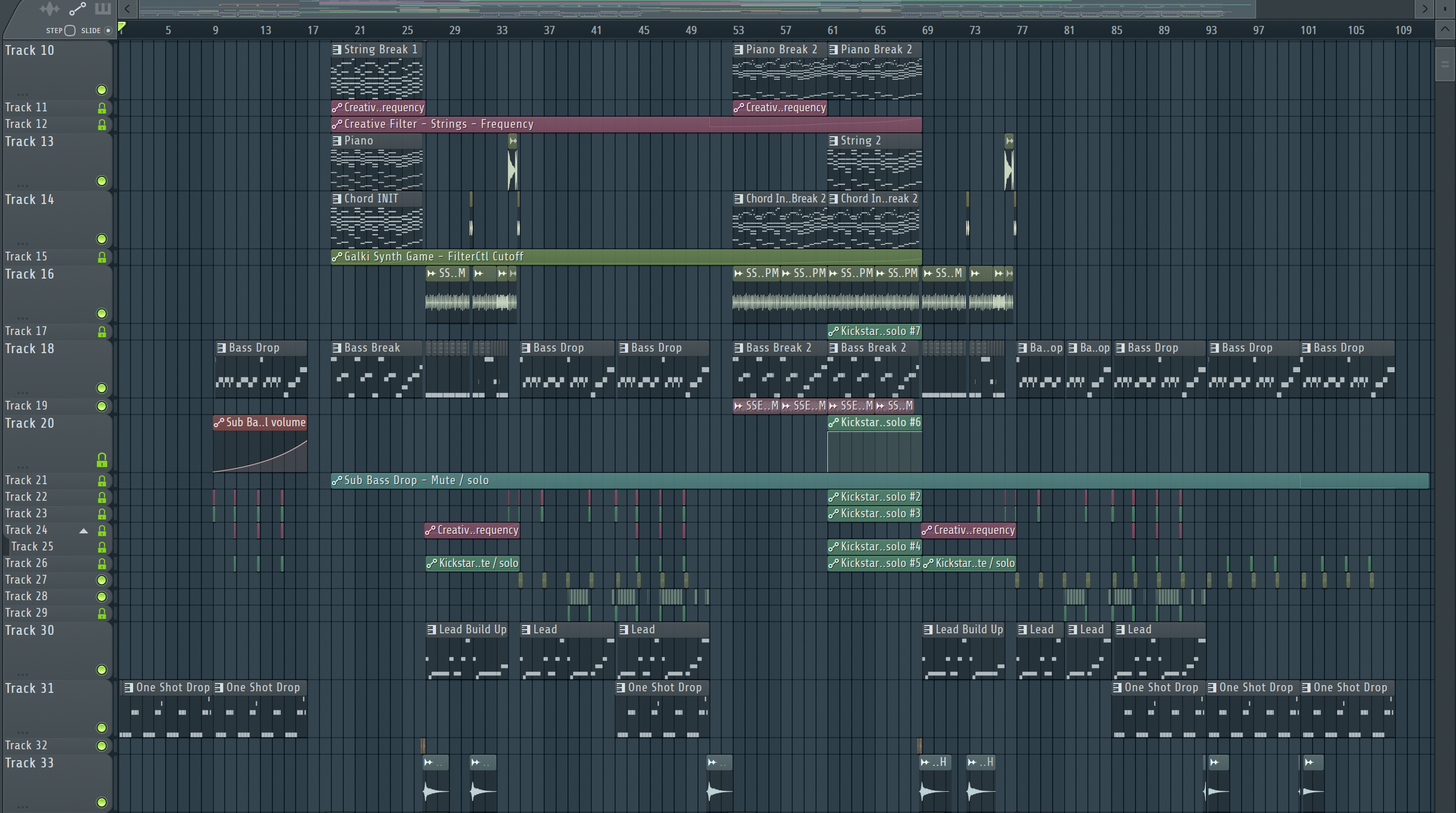
Task: Select the audio clip focus icon
Action: [x=49, y=8]
